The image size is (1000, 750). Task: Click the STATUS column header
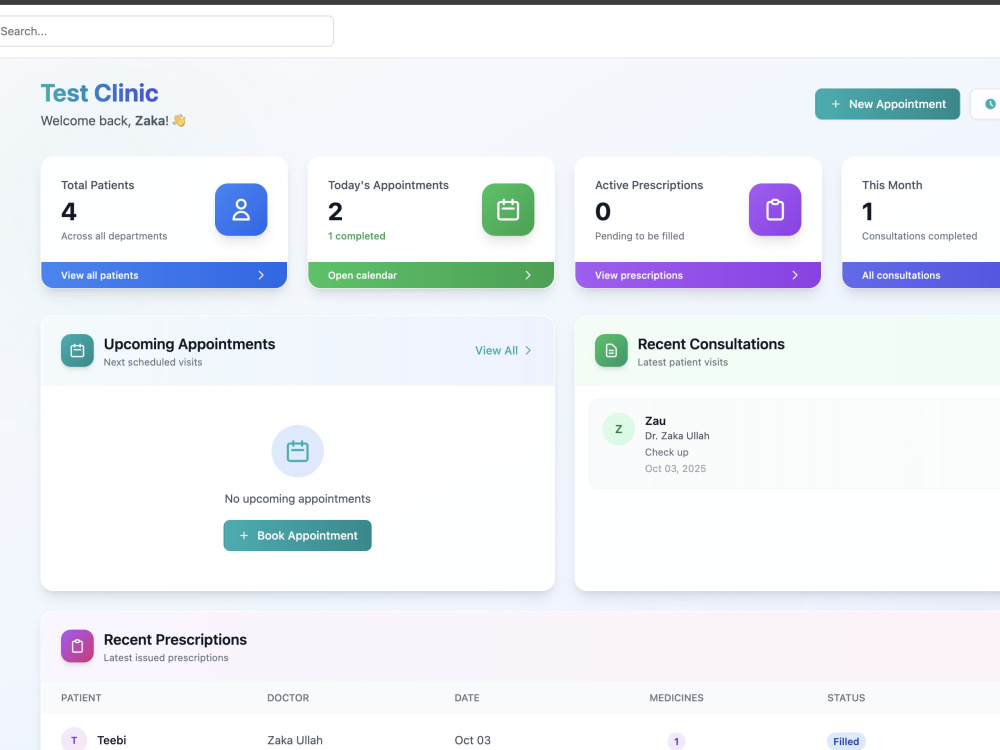(x=846, y=698)
